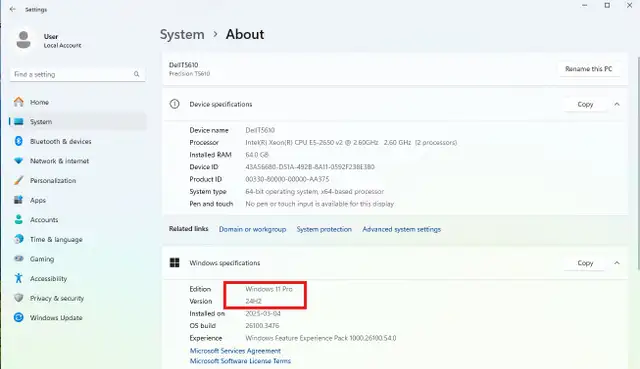The height and width of the screenshot is (369, 640).
Task: Open the Apps settings label
Action: point(38,200)
